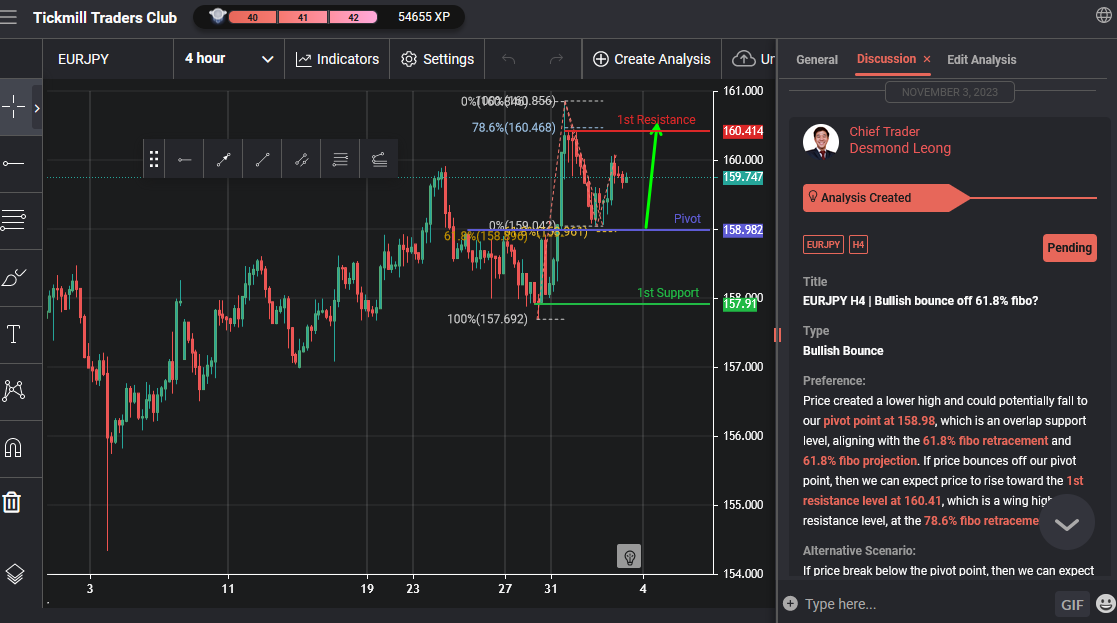Click the Pivot line label
Image resolution: width=1117 pixels, height=623 pixels.
[687, 219]
